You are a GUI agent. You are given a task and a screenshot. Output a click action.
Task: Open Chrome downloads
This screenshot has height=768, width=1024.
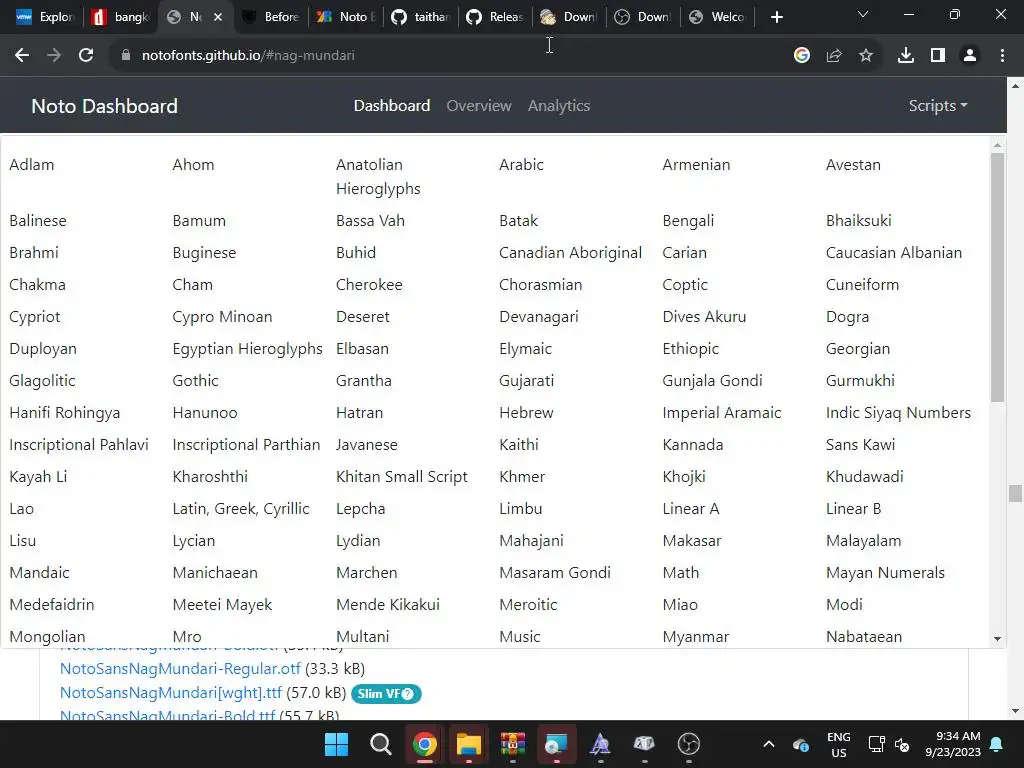coord(906,56)
